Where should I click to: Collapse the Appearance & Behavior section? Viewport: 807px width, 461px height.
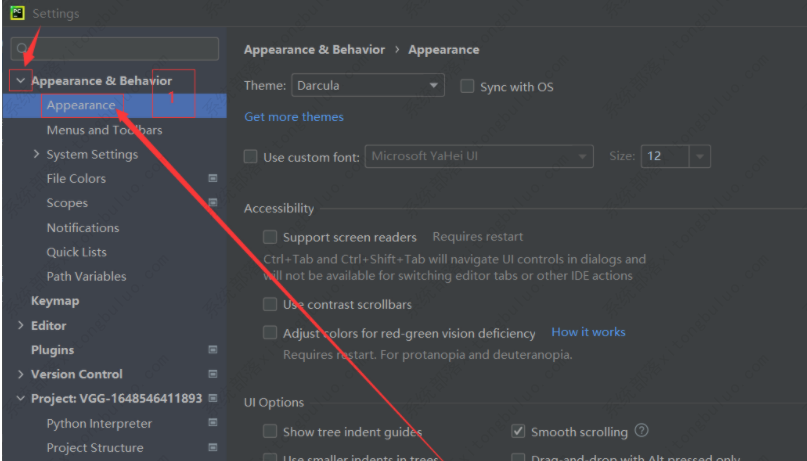21,81
